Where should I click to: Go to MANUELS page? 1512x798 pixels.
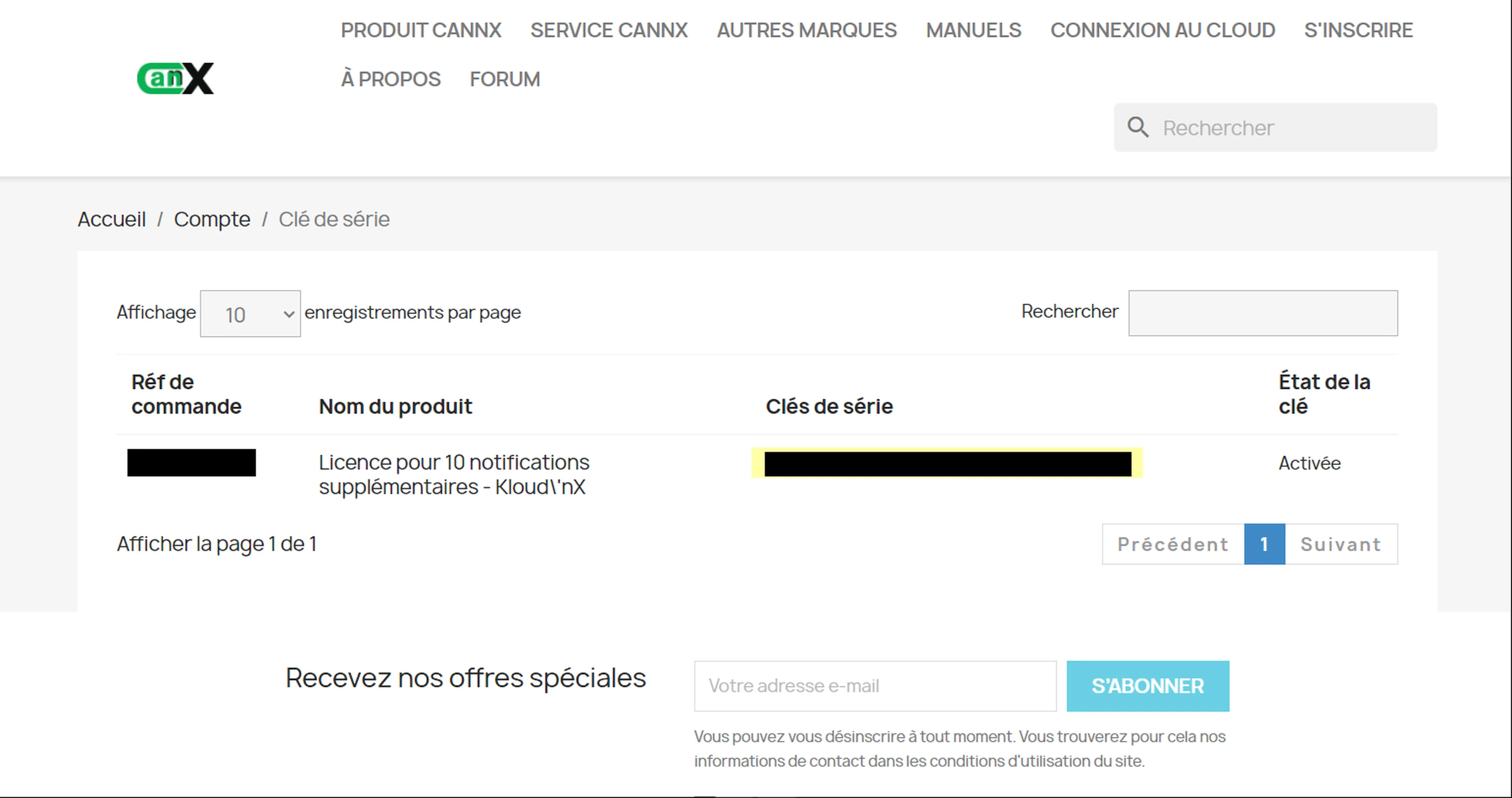tap(973, 30)
